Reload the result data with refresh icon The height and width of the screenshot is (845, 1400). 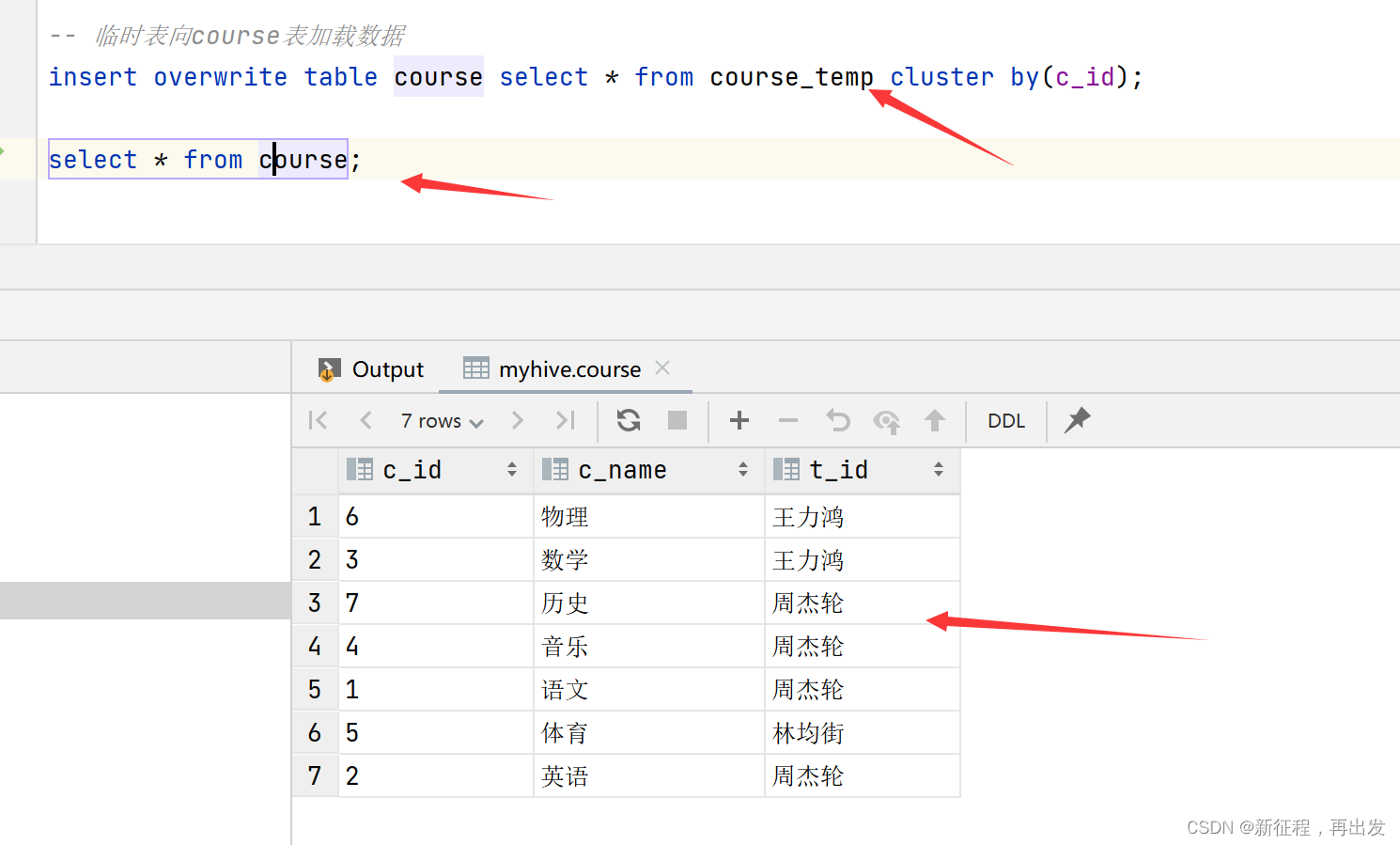pyautogui.click(x=629, y=420)
